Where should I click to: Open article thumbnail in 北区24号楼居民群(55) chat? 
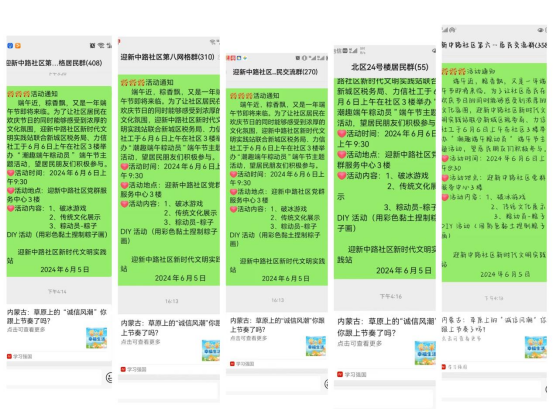click(x=425, y=353)
